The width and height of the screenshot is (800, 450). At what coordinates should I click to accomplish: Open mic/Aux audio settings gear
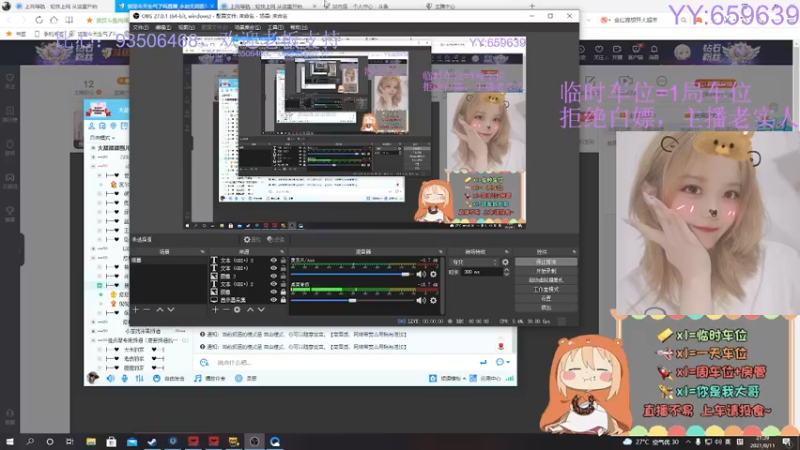(x=433, y=274)
